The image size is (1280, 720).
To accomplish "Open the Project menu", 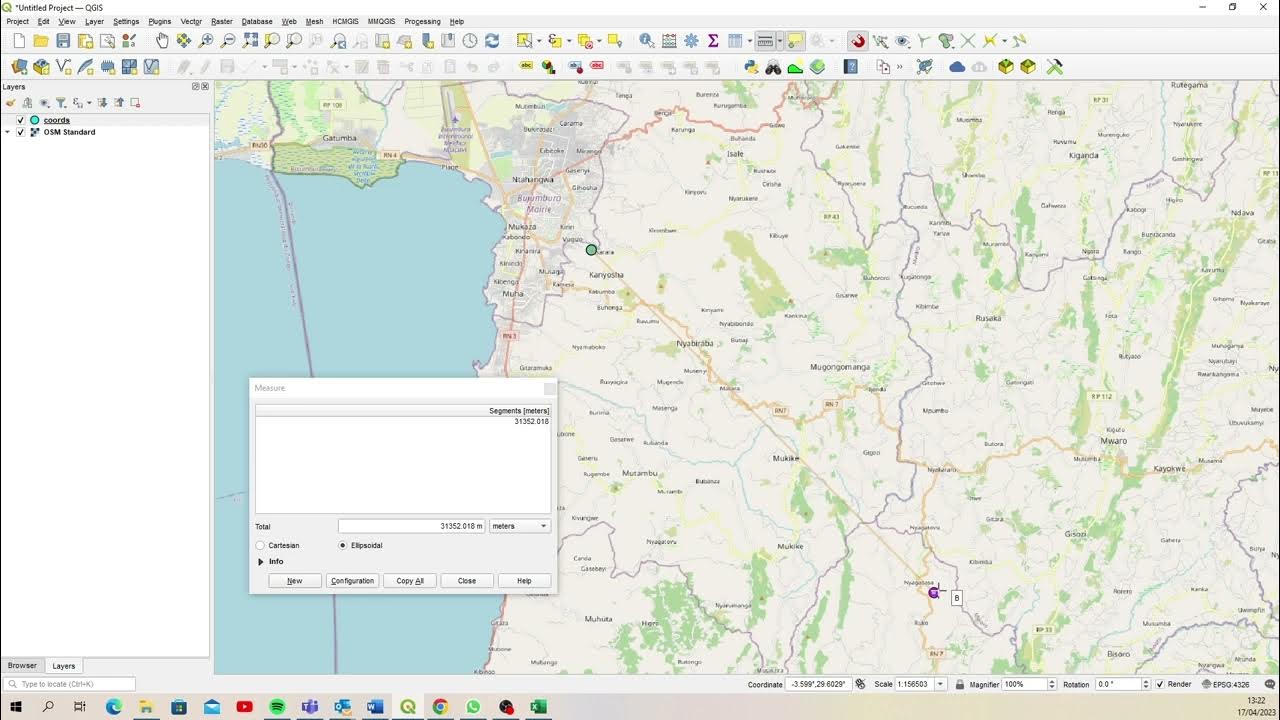I will tap(18, 21).
